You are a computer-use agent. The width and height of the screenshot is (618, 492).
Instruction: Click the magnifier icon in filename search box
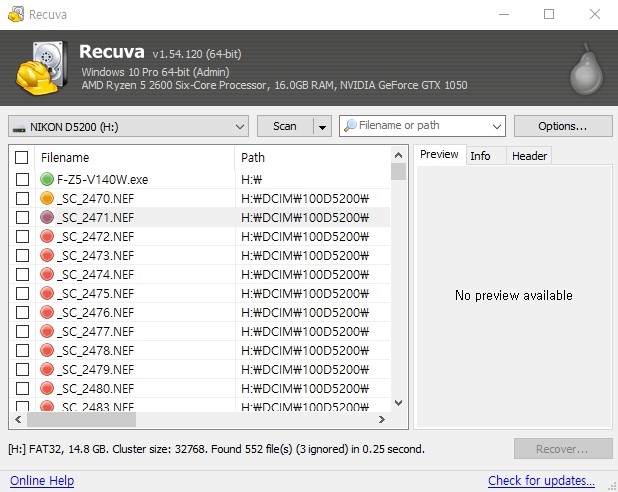point(350,126)
